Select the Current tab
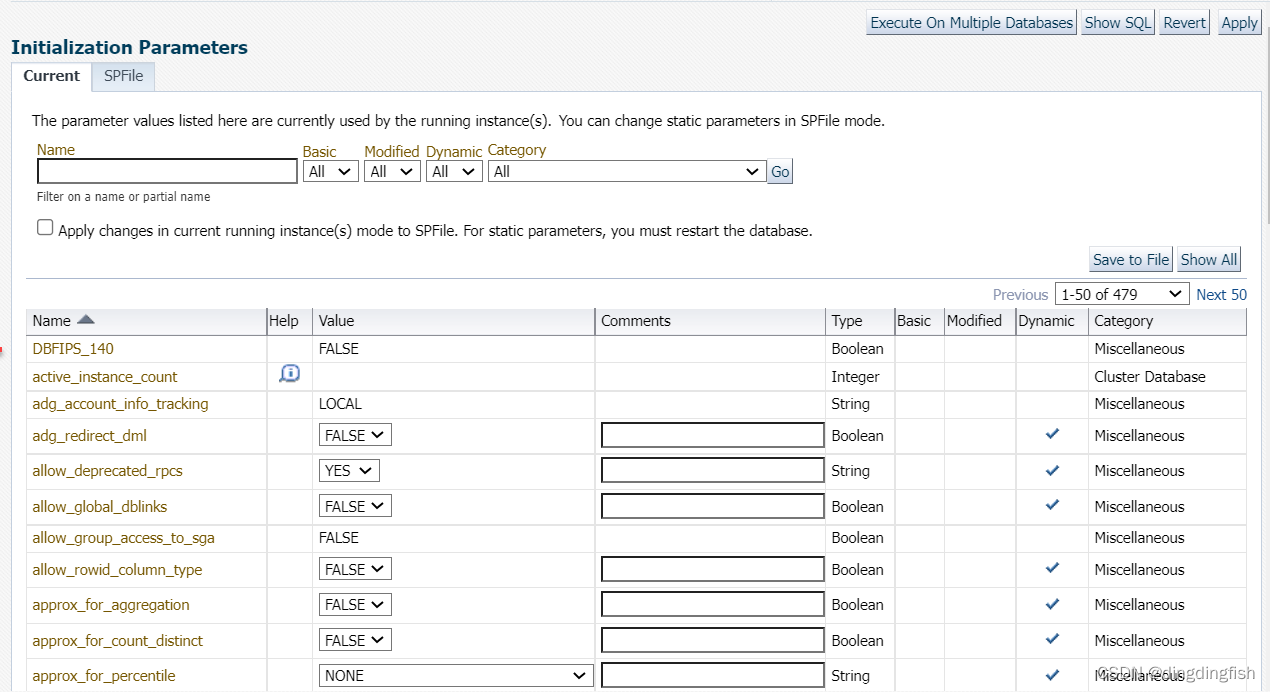Screen dimensions: 1270x692 (x=51, y=76)
